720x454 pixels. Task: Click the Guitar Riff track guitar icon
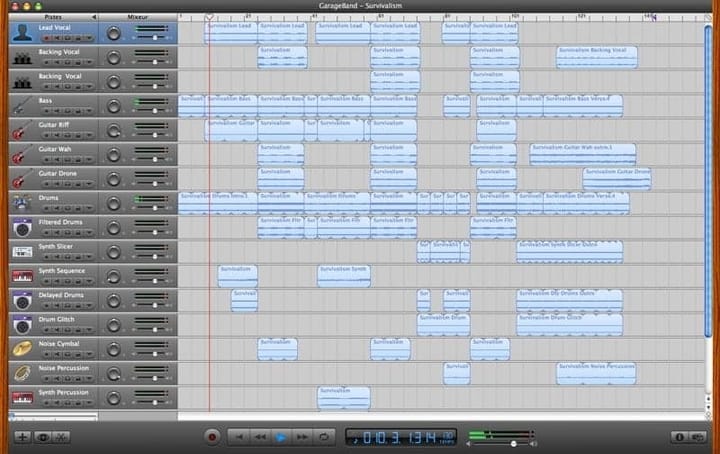(x=22, y=130)
